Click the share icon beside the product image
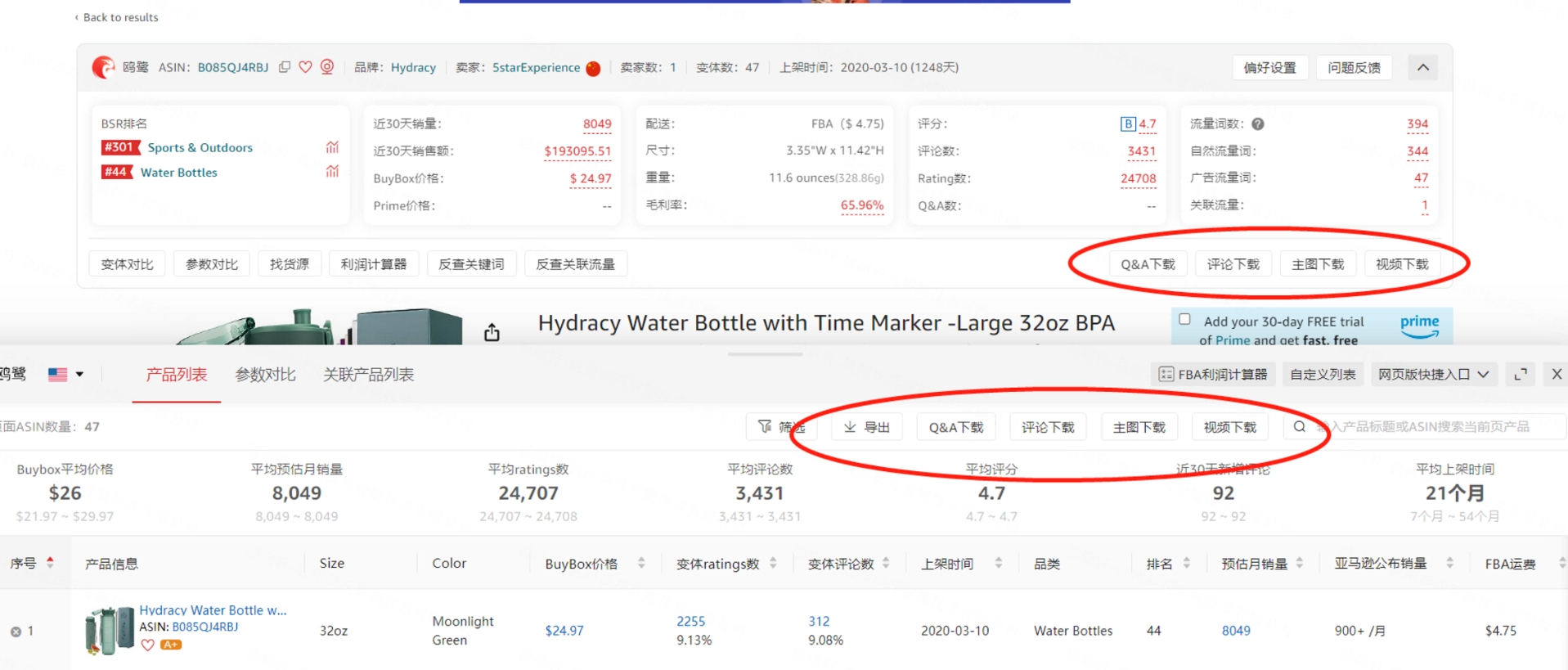This screenshot has width=1568, height=670. click(492, 331)
